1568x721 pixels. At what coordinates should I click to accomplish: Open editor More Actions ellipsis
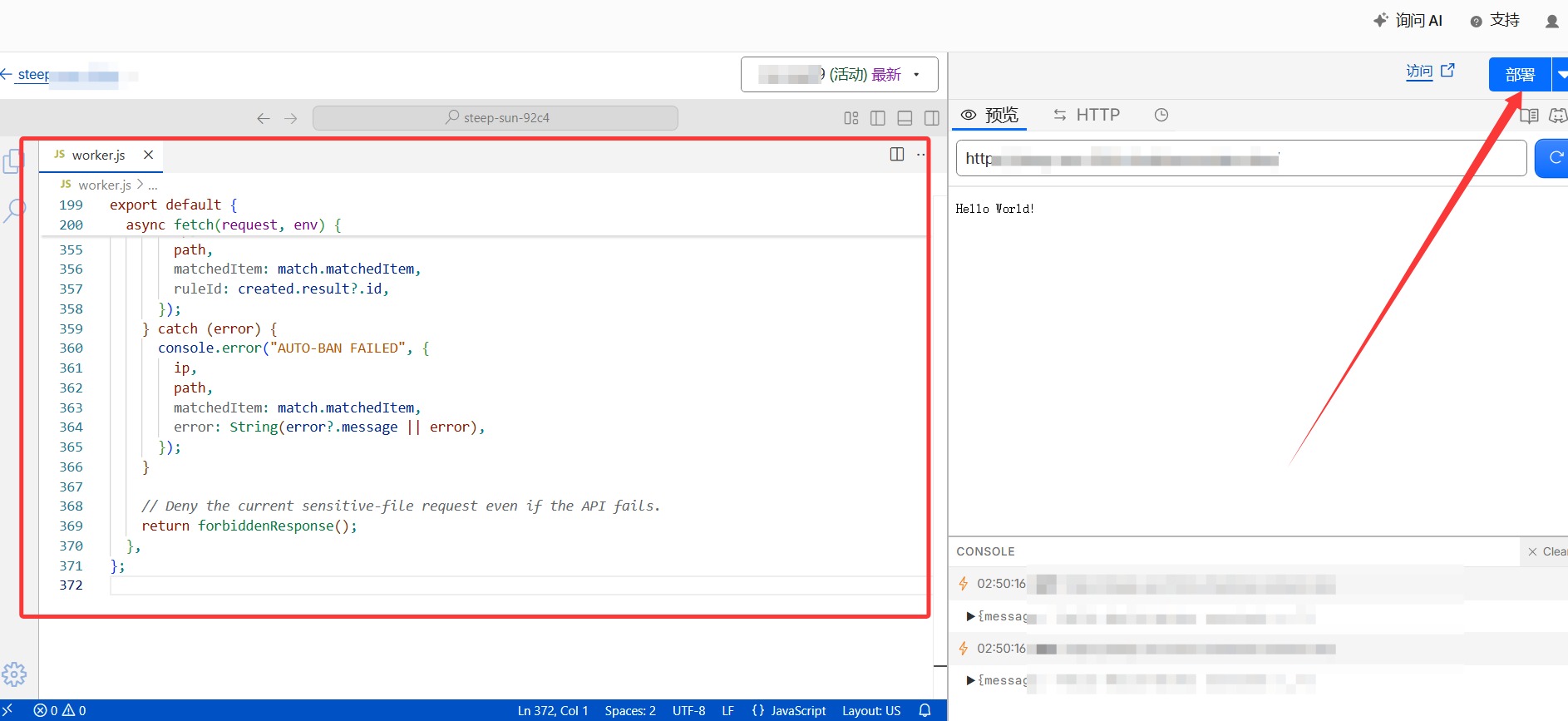point(920,154)
